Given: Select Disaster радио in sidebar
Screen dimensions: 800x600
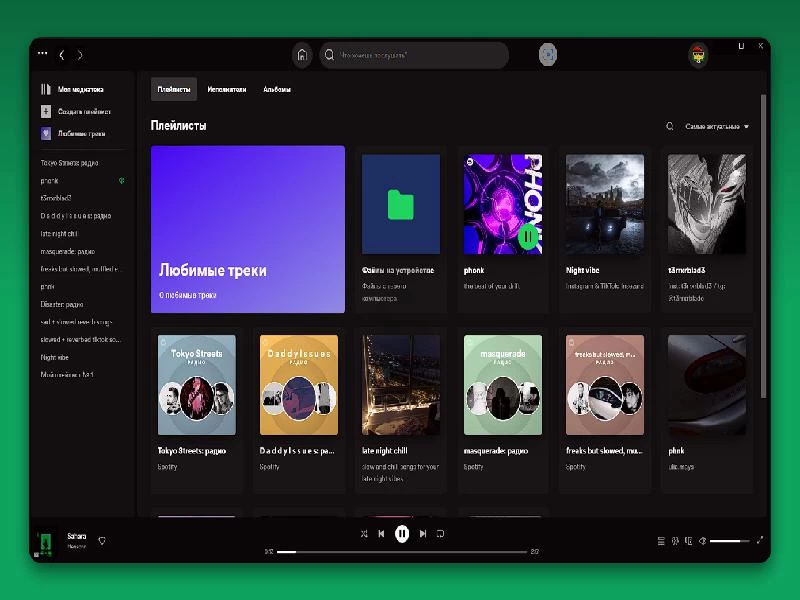Looking at the screenshot, I should (62, 305).
